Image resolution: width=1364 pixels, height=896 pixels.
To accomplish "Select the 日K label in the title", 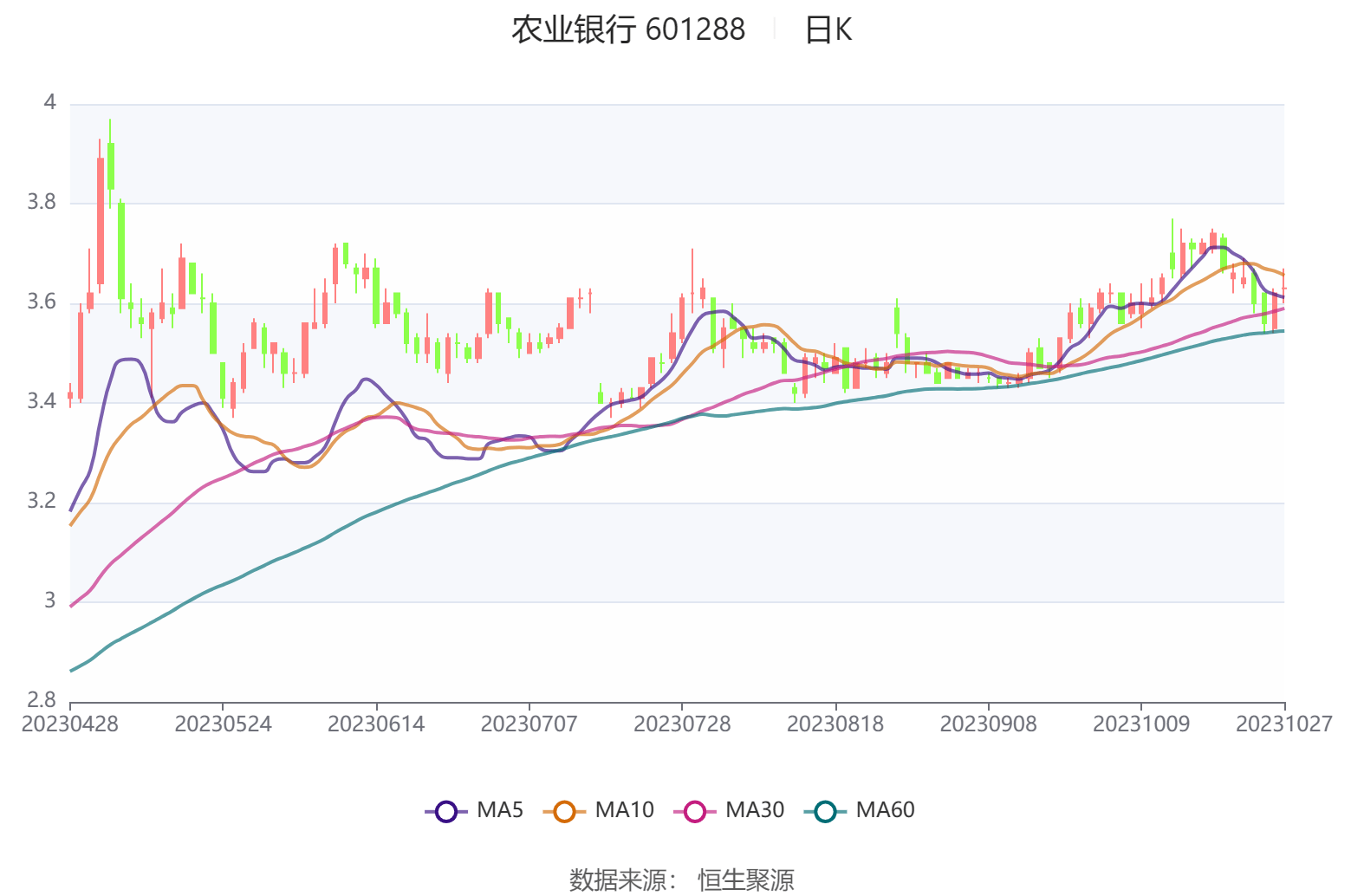I will 828,29.
